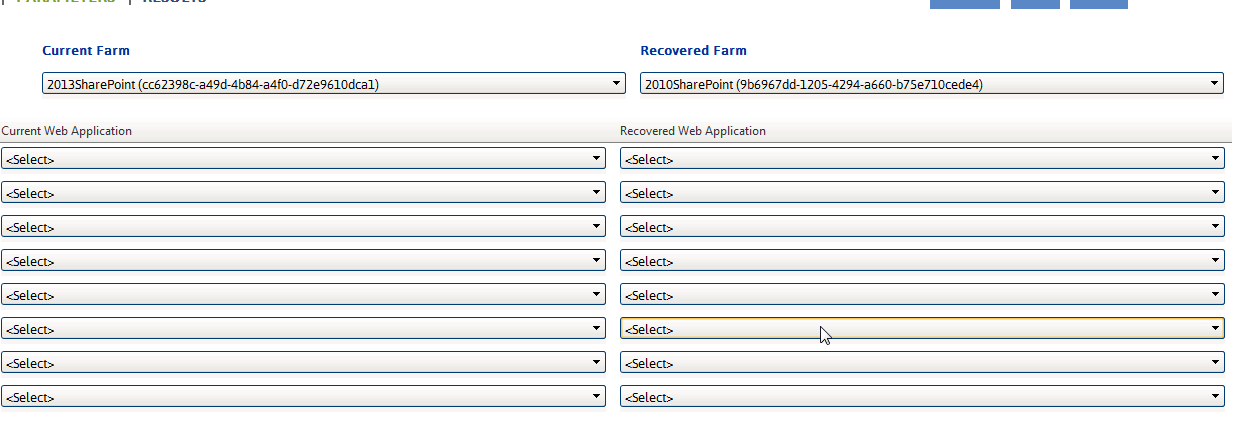Screen dimensions: 1257x422
Task: Click the 'Current Web Application' column header
Action: coord(67,131)
